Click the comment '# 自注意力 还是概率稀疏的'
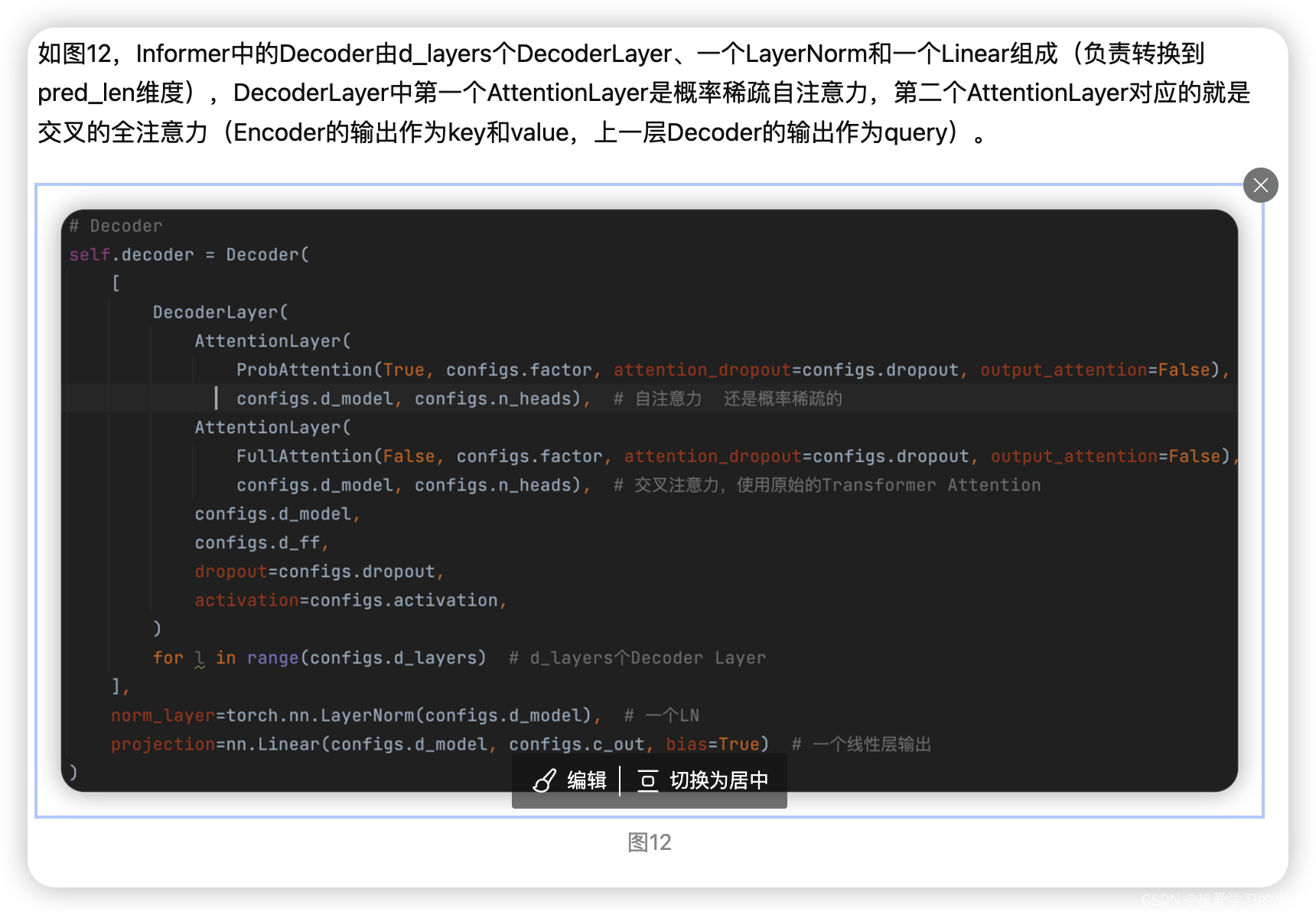 coord(728,399)
